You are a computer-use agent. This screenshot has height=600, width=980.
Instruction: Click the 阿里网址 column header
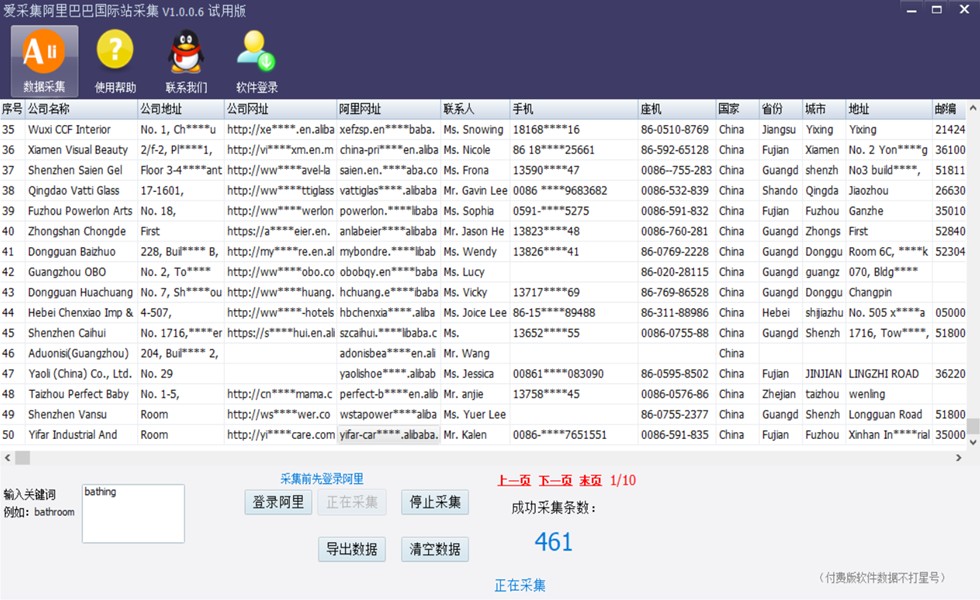coord(389,109)
